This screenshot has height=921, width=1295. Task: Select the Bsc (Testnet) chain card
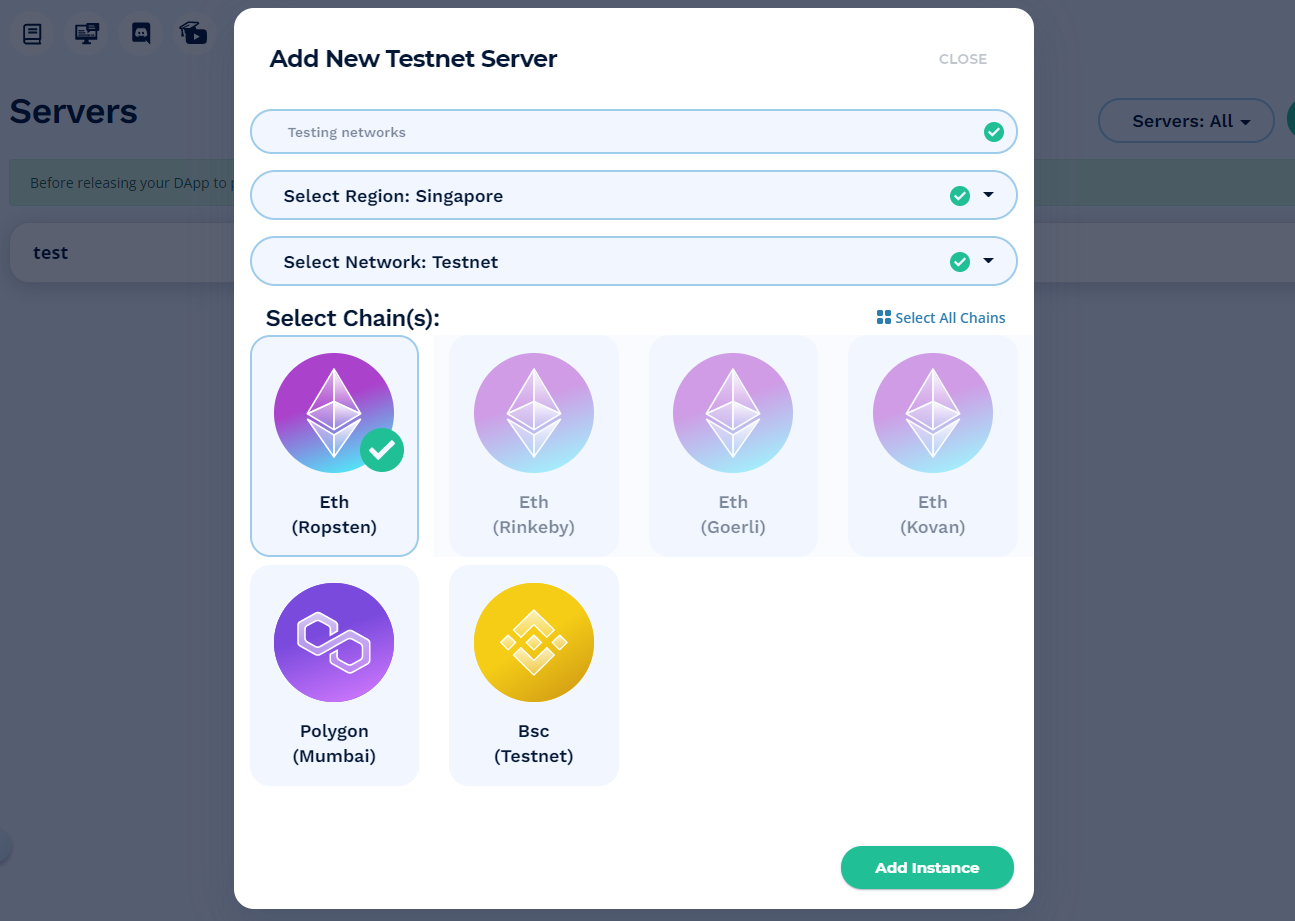click(534, 675)
